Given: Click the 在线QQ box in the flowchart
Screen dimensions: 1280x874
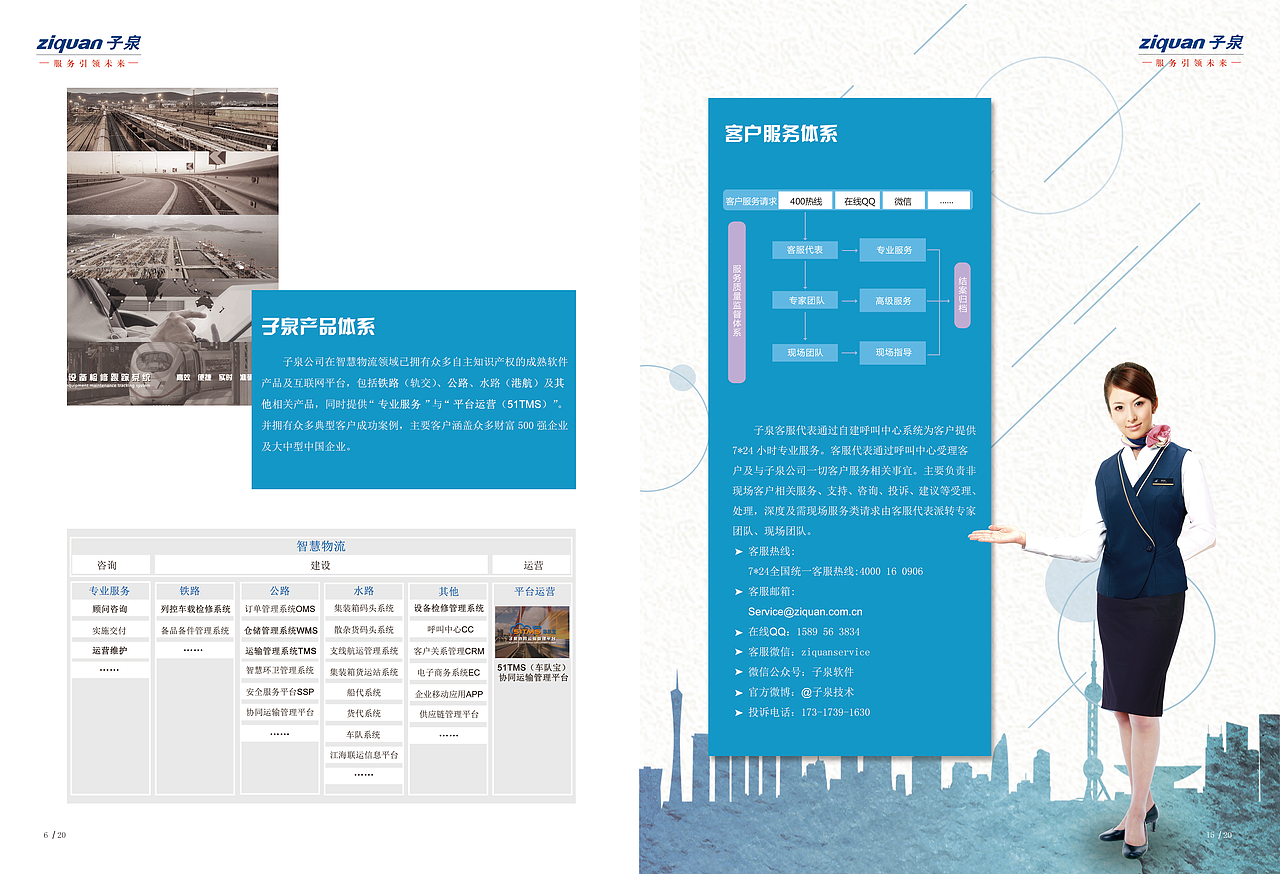Looking at the screenshot, I should 859,201.
